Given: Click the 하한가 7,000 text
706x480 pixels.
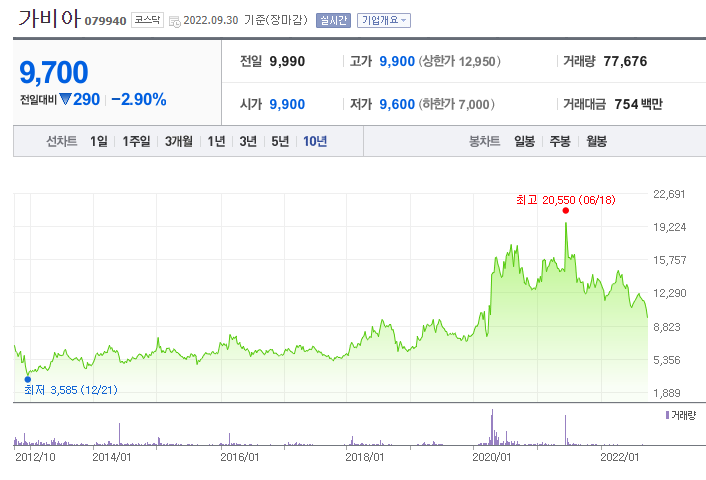Looking at the screenshot, I should coord(457,104).
